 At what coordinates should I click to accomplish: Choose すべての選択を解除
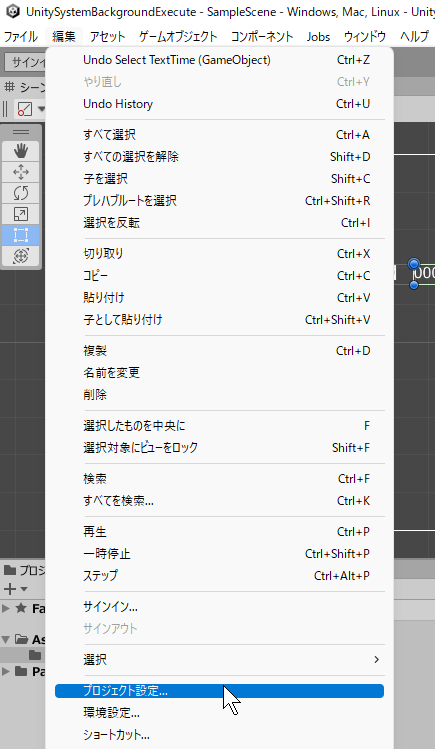coord(220,157)
